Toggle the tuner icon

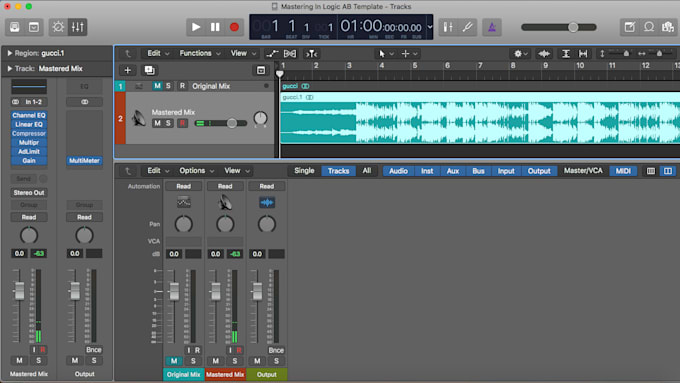[468, 27]
